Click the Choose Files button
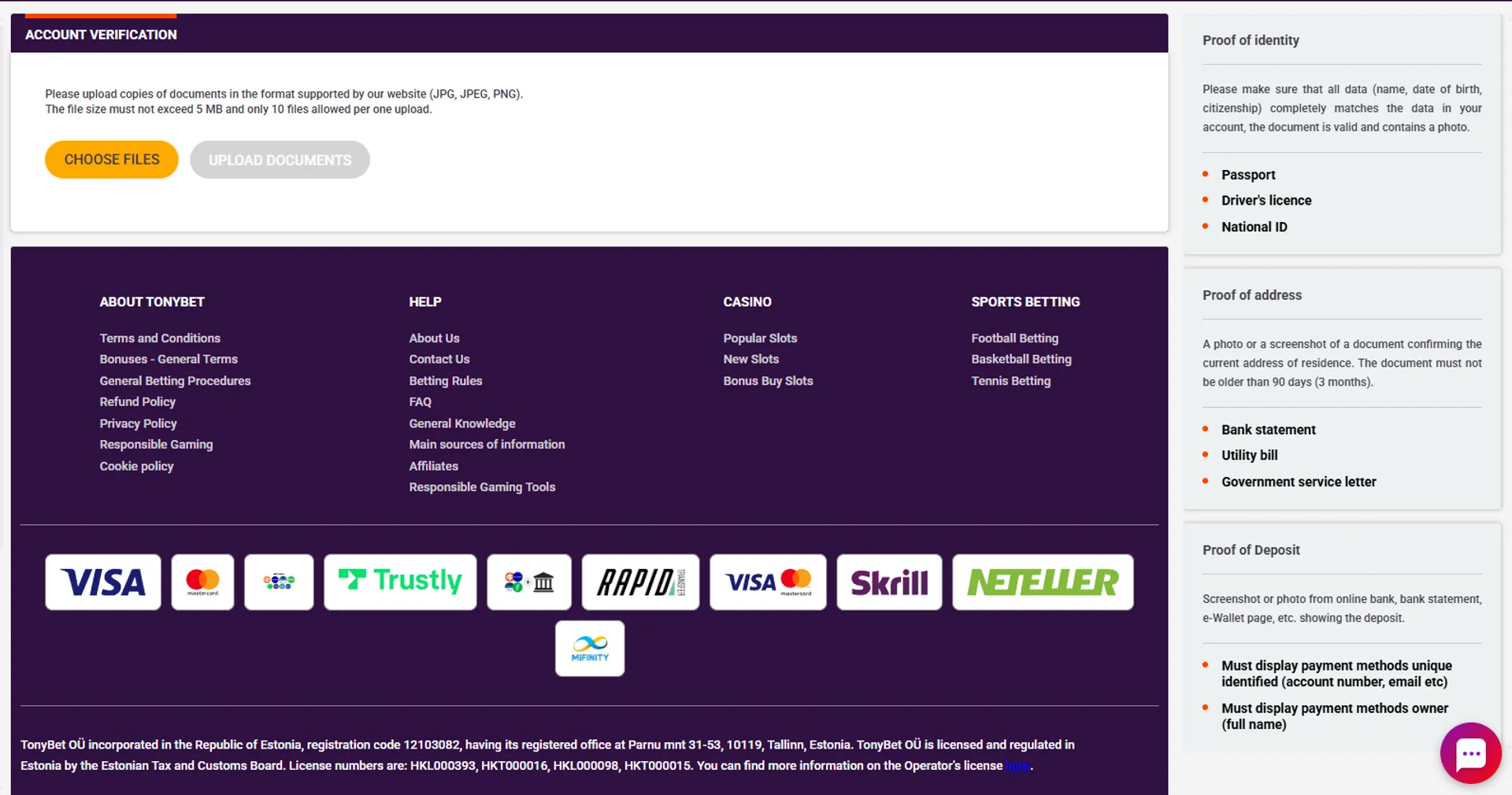This screenshot has height=795, width=1512. click(111, 159)
